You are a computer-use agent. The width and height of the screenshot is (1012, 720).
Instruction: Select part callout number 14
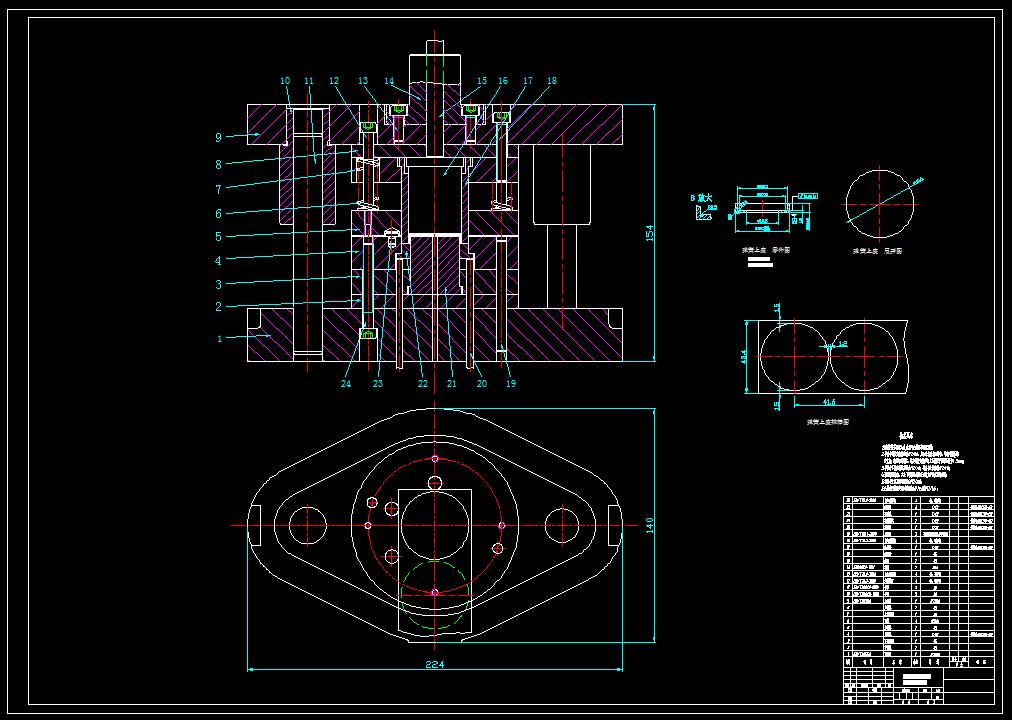(x=389, y=81)
